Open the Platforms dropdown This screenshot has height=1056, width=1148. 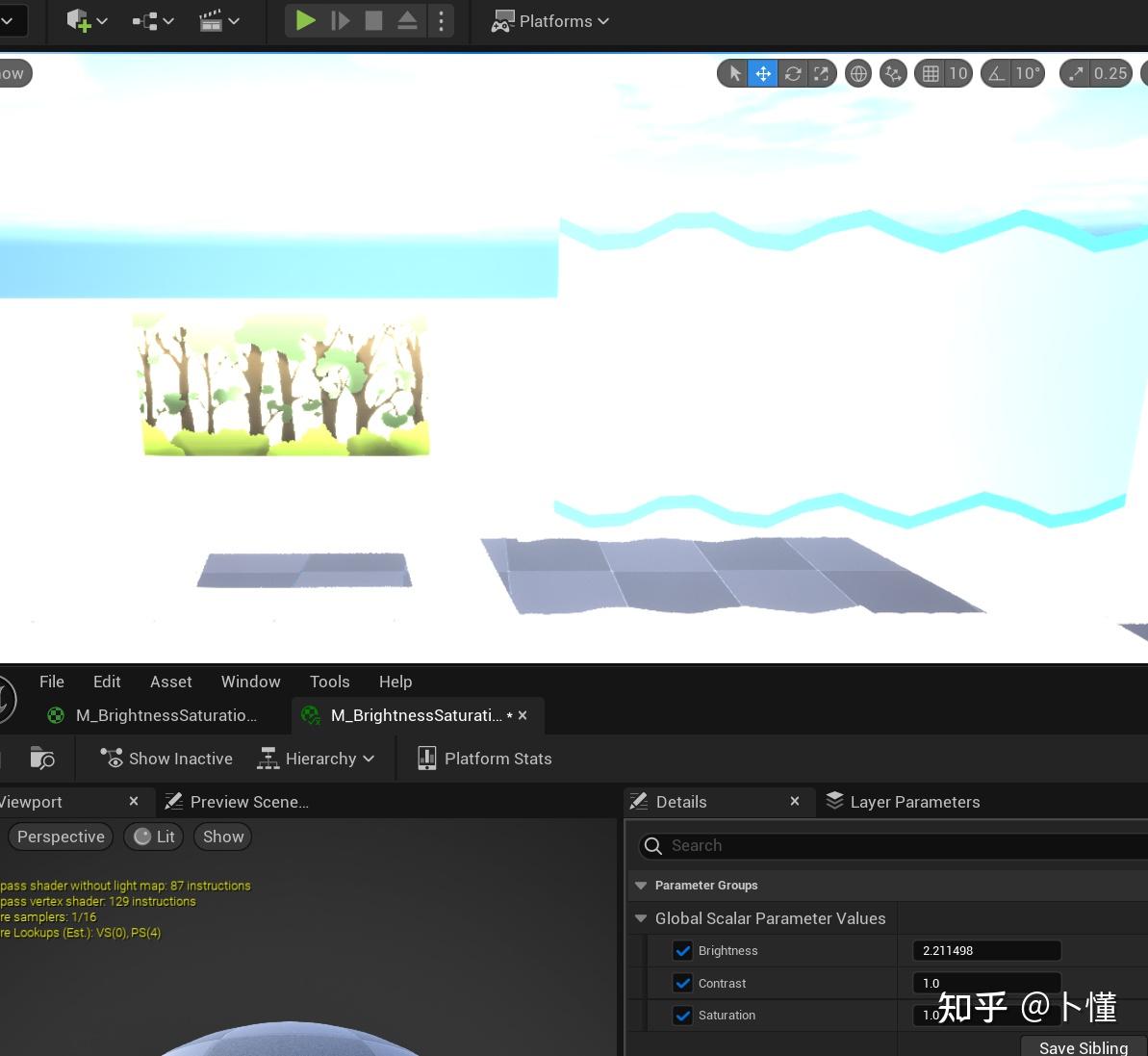pos(549,20)
